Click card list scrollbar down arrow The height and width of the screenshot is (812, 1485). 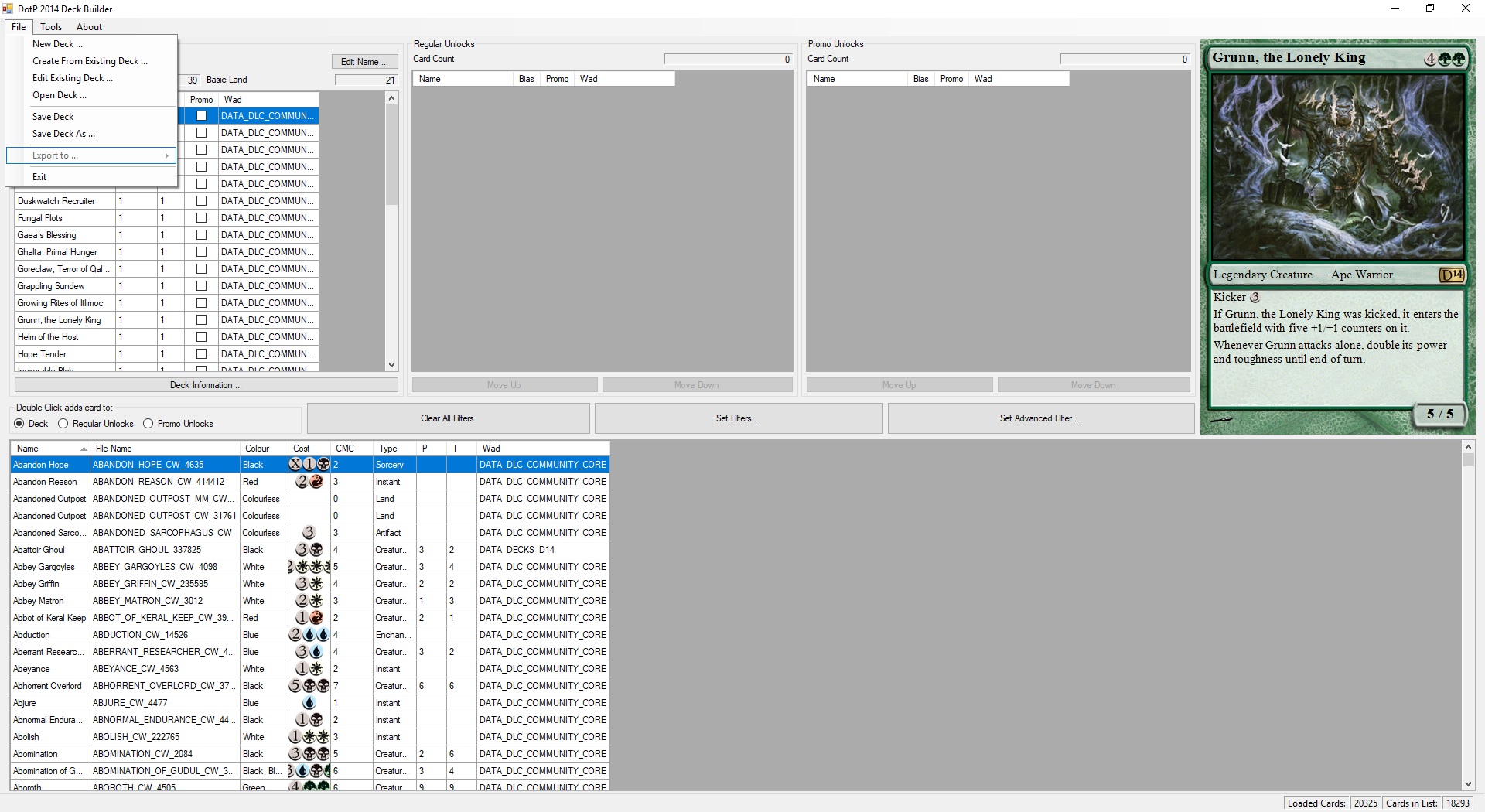tap(1468, 784)
